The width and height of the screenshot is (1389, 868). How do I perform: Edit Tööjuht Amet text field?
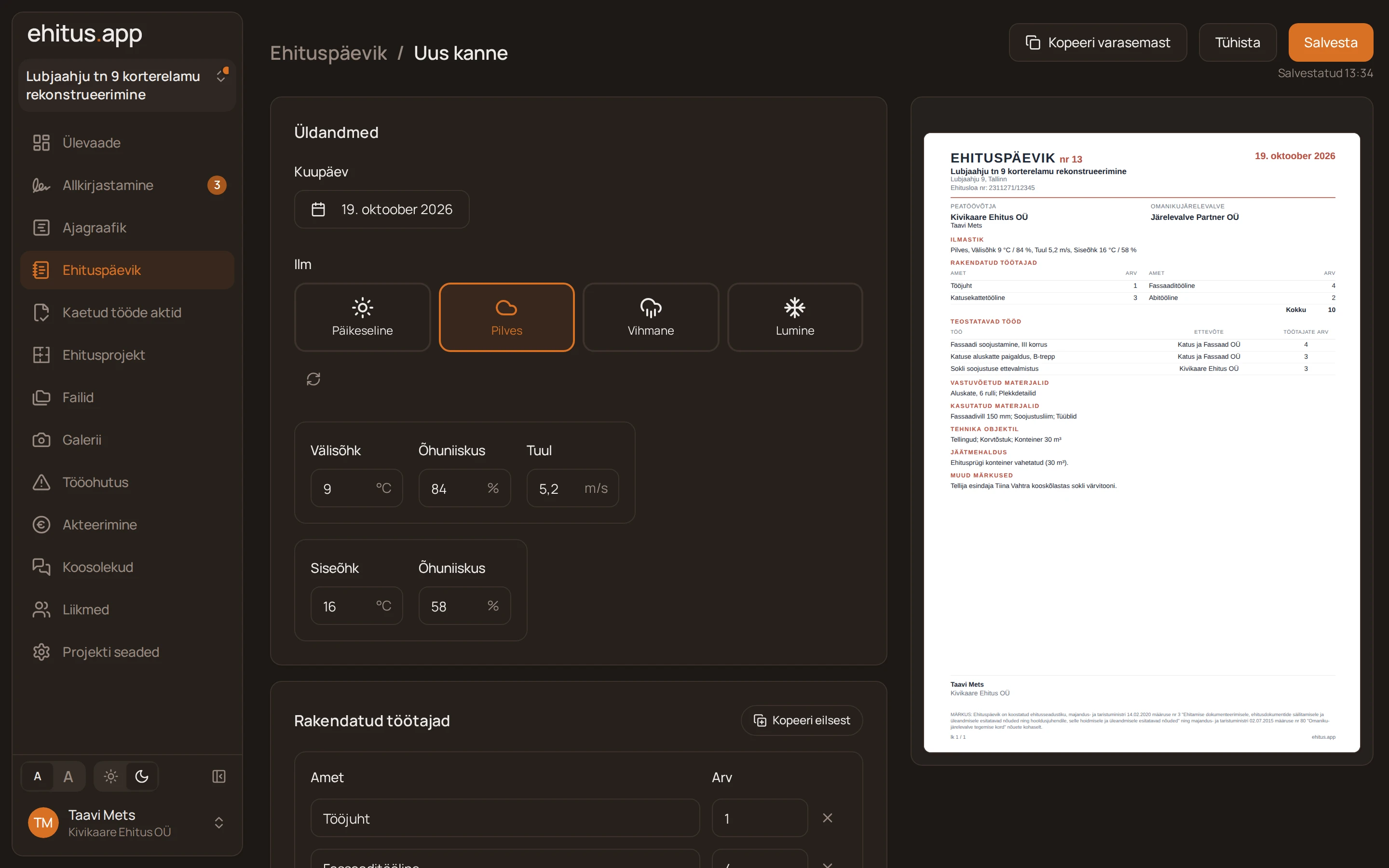coord(505,818)
